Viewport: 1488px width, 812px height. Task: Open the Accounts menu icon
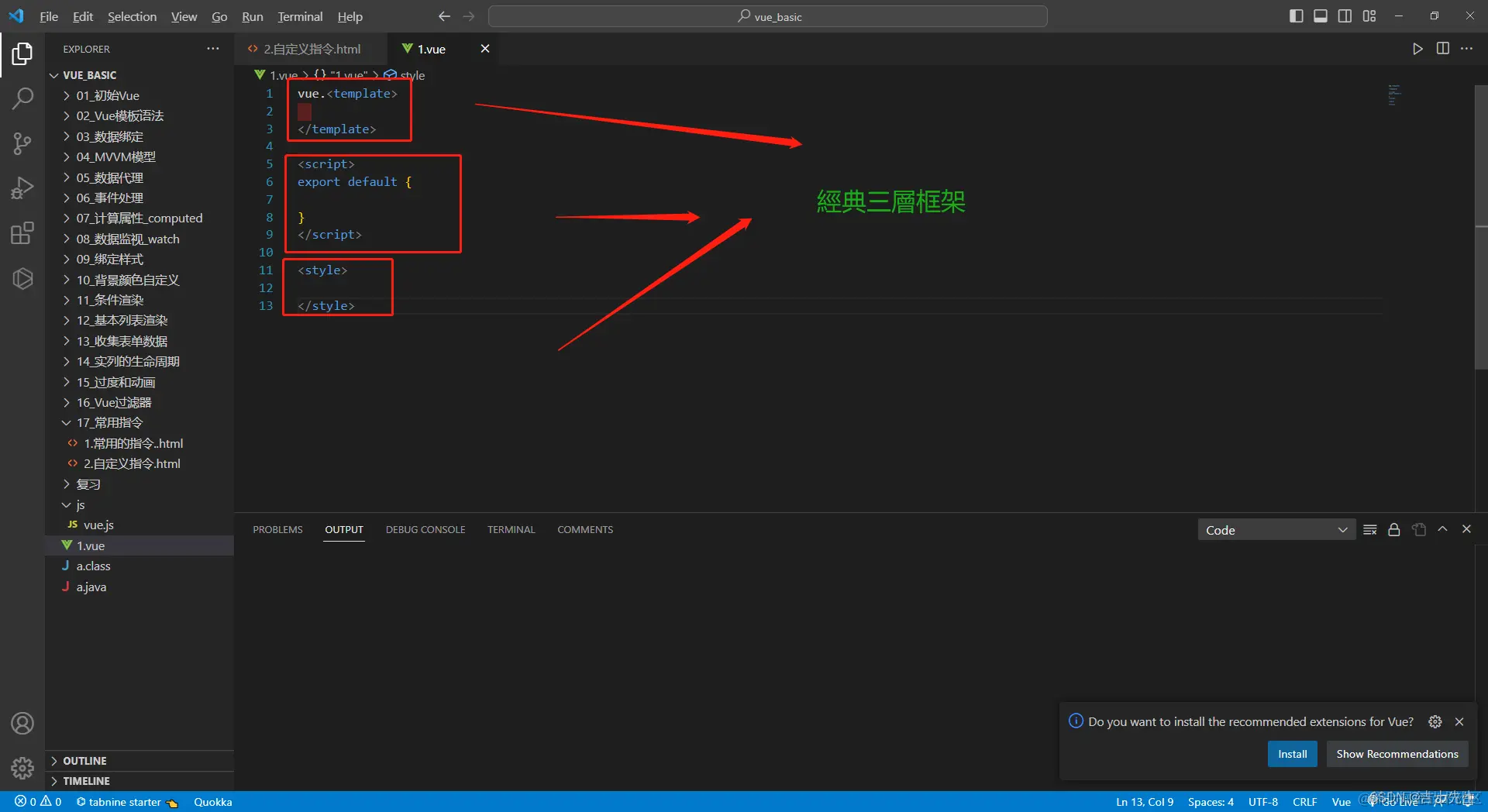point(22,723)
